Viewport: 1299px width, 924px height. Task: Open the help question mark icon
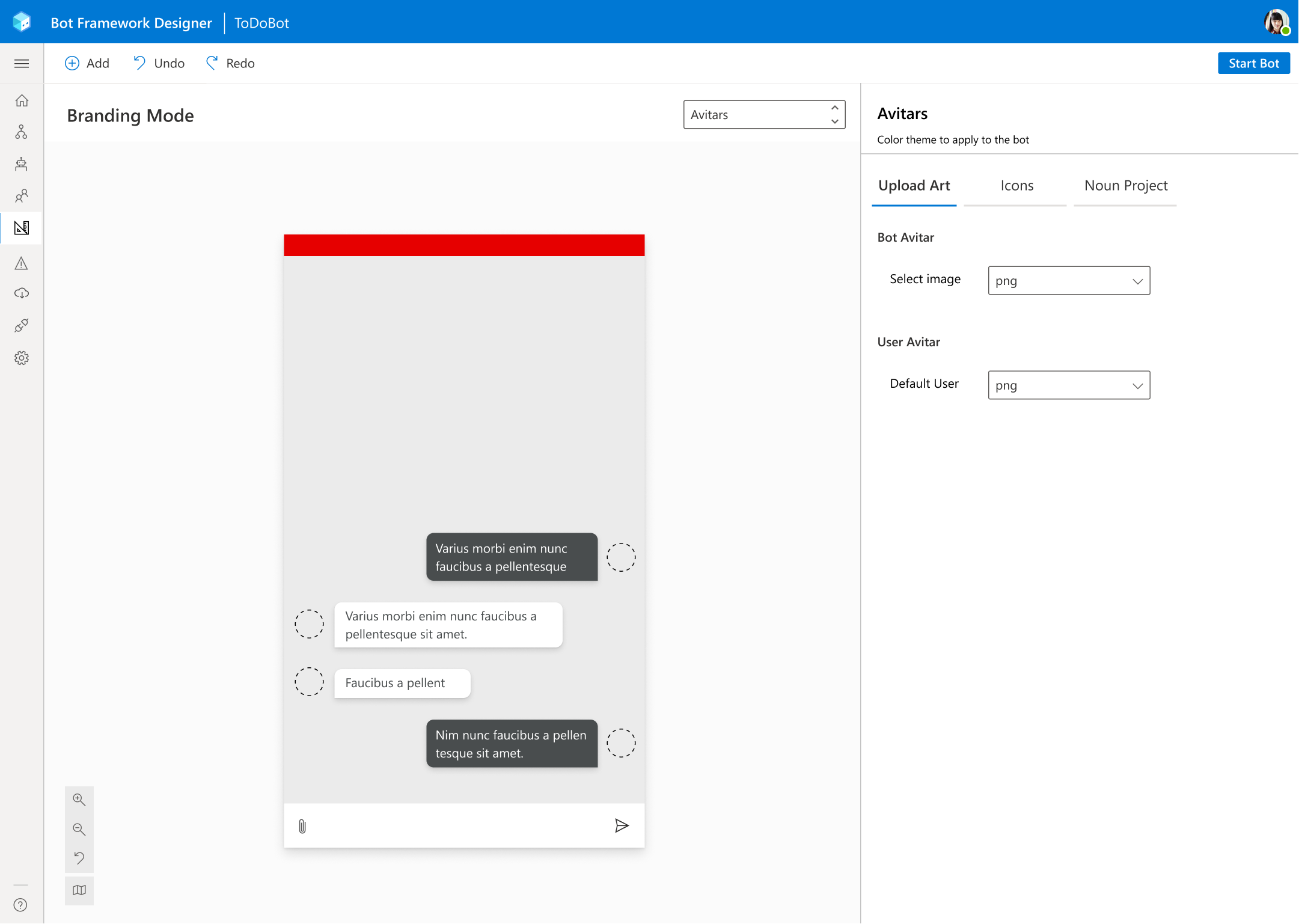click(x=20, y=905)
